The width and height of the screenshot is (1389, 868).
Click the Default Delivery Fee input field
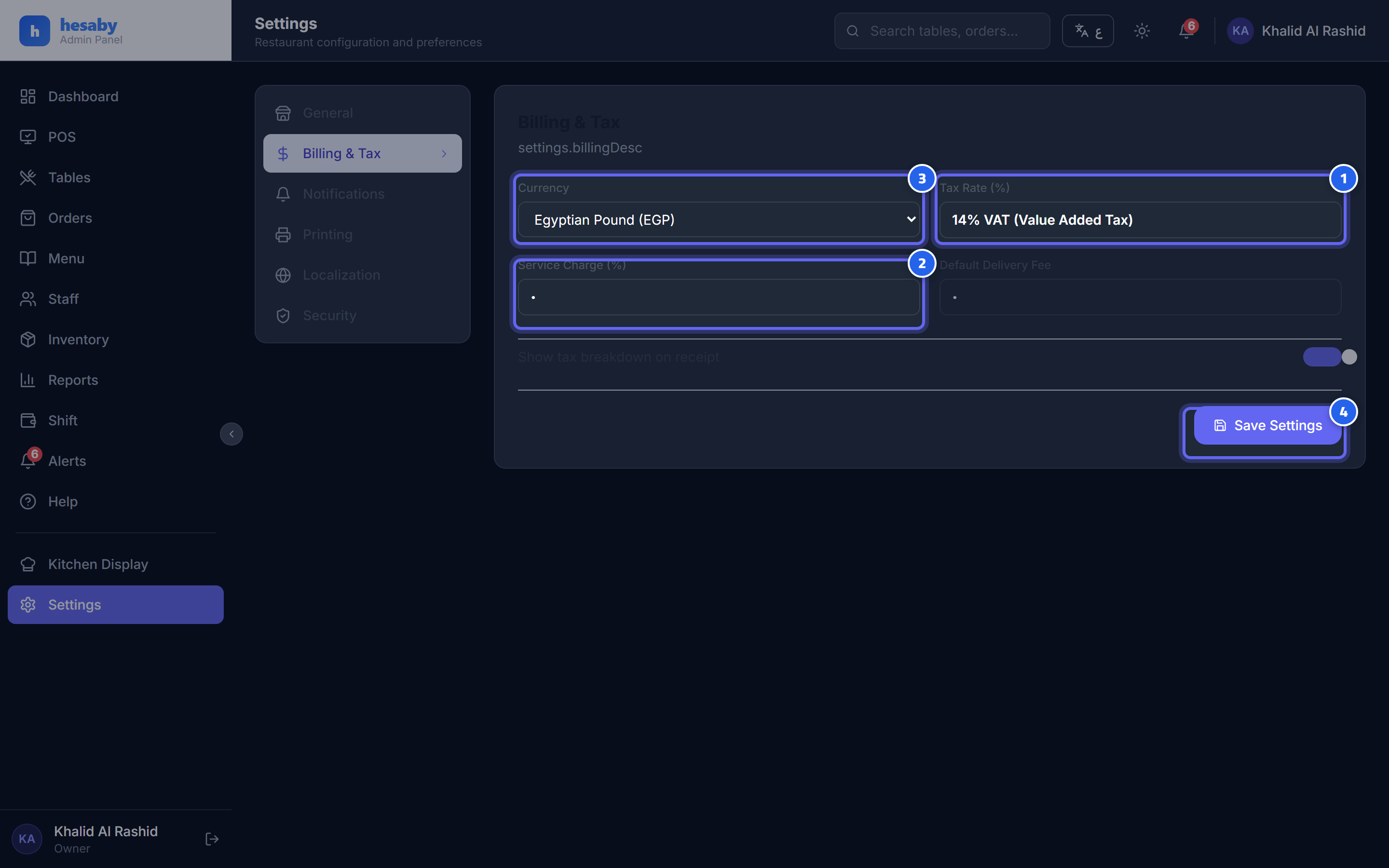[1140, 297]
